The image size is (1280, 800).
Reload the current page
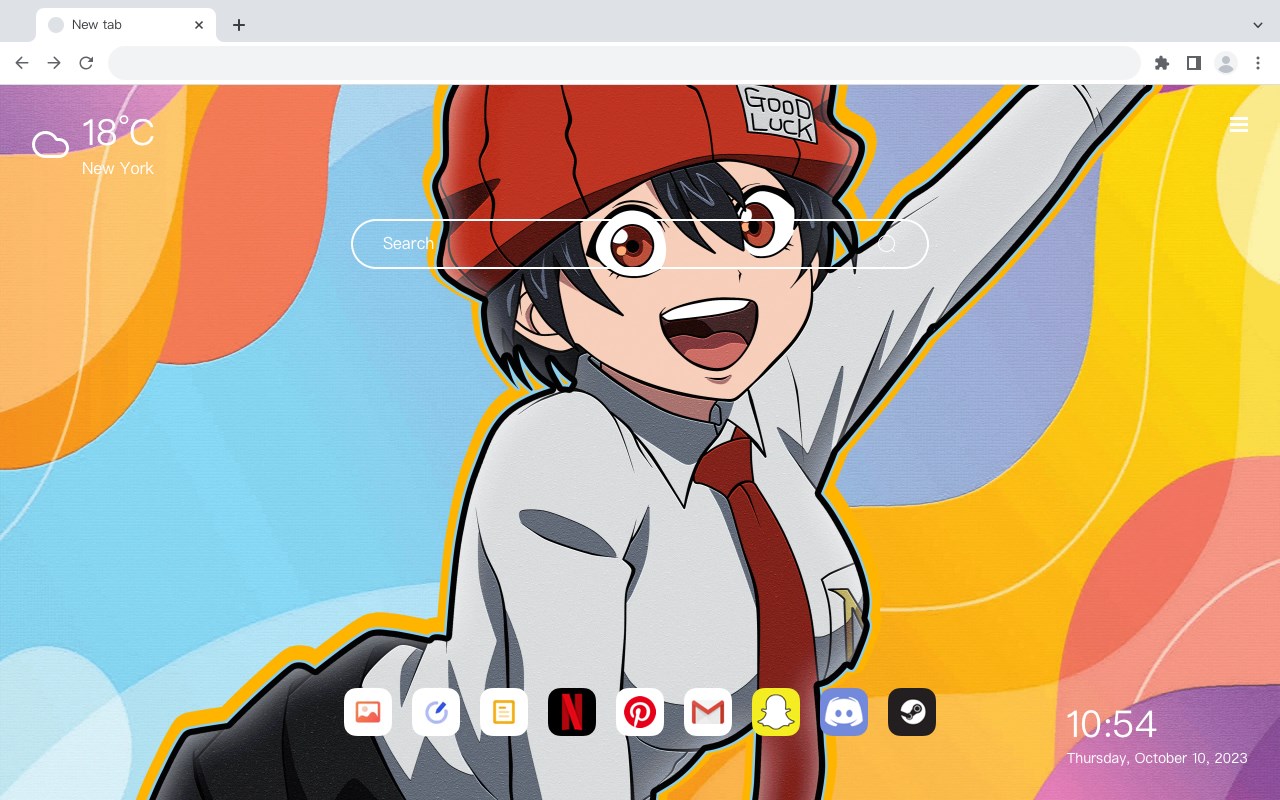tap(86, 63)
